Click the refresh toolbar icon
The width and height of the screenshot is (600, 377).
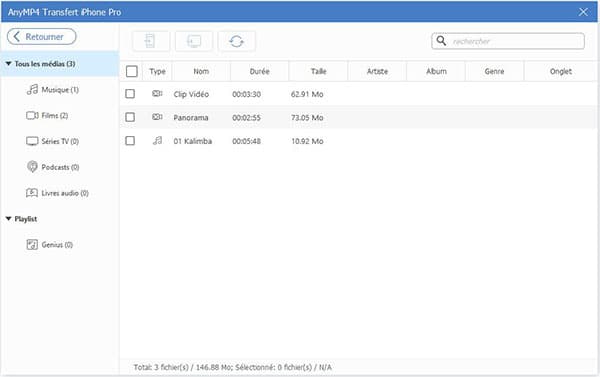(236, 41)
